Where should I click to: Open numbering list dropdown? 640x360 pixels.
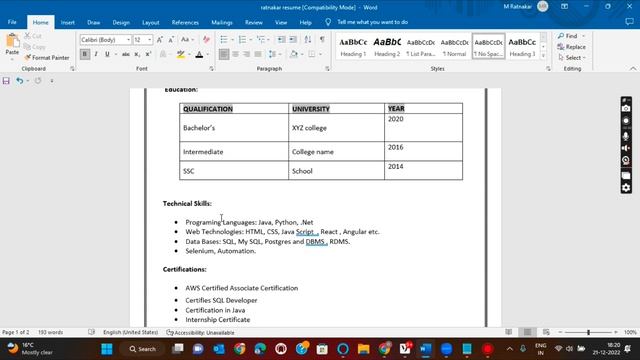click(x=250, y=40)
